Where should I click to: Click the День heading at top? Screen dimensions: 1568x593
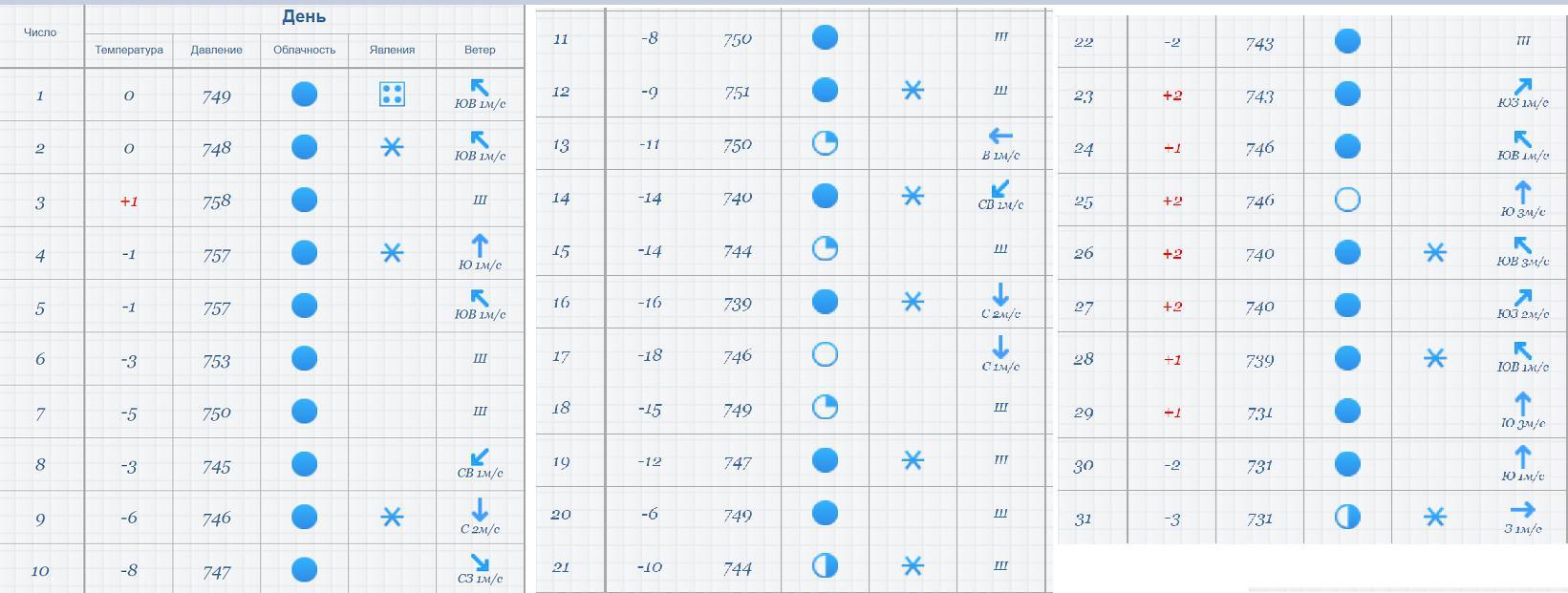pyautogui.click(x=304, y=16)
